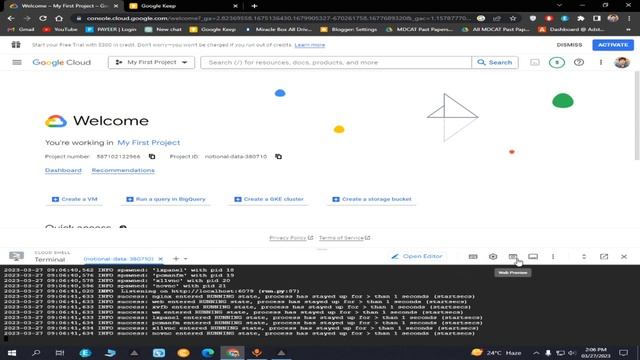Screen dimensions: 640x360
Task: Open the My First Project link
Action: point(149,142)
